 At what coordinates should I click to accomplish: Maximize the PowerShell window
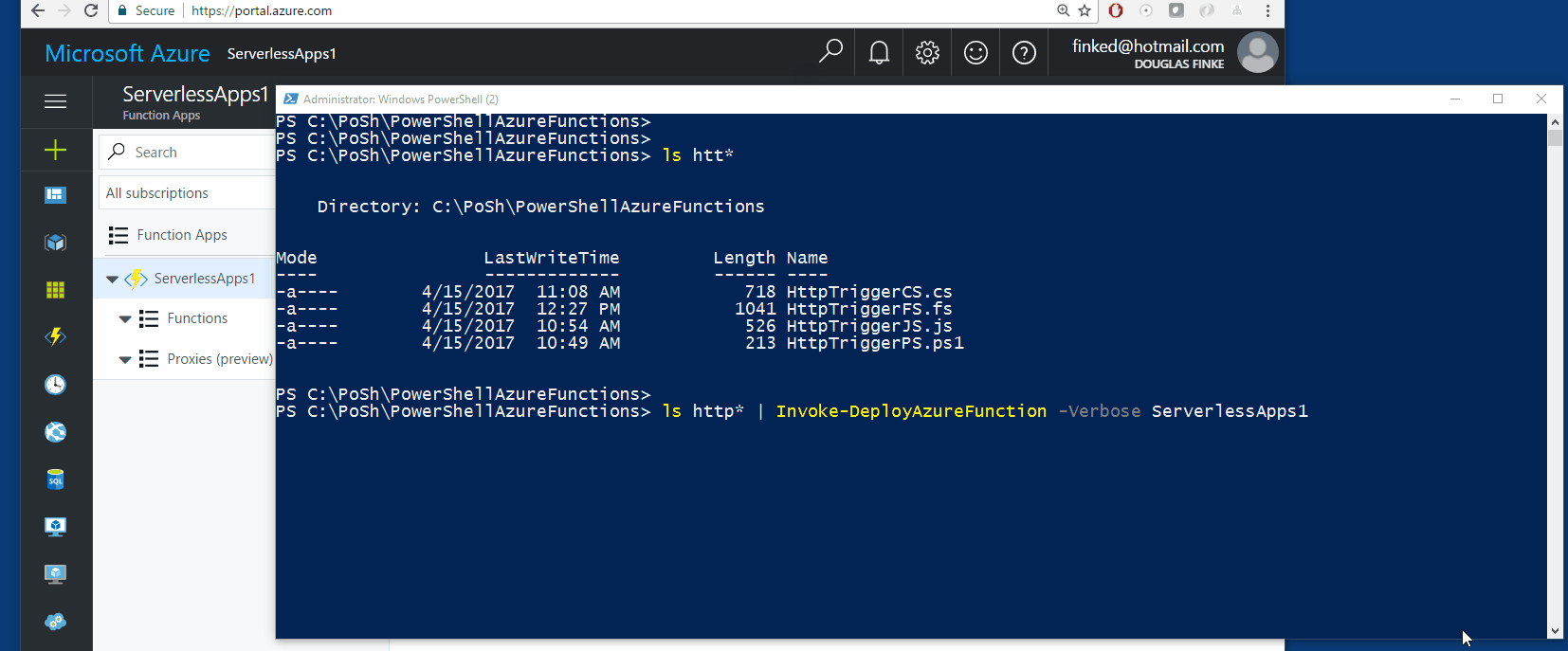[x=1498, y=99]
